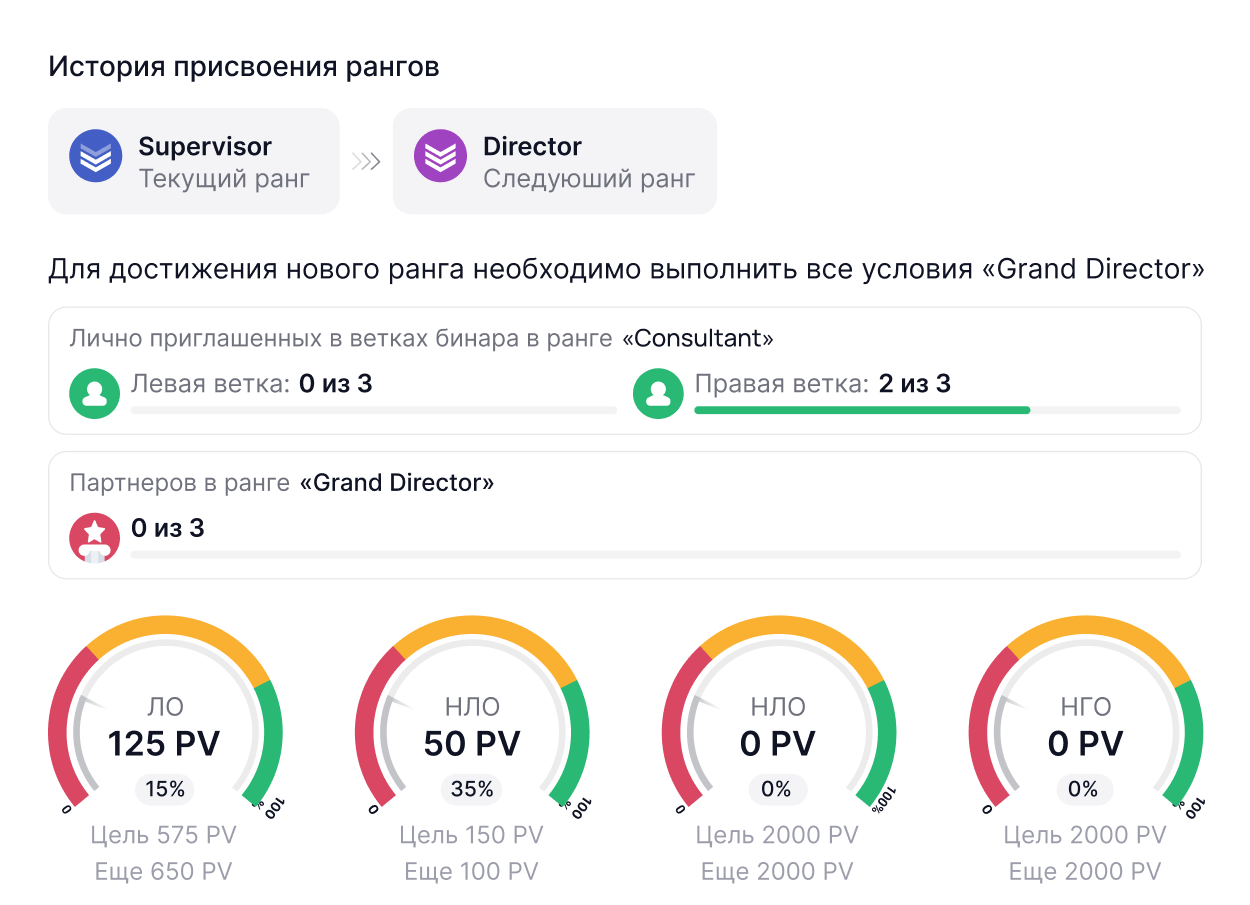
Task: Select the green person icon for Левая ветка
Action: pyautogui.click(x=94, y=393)
